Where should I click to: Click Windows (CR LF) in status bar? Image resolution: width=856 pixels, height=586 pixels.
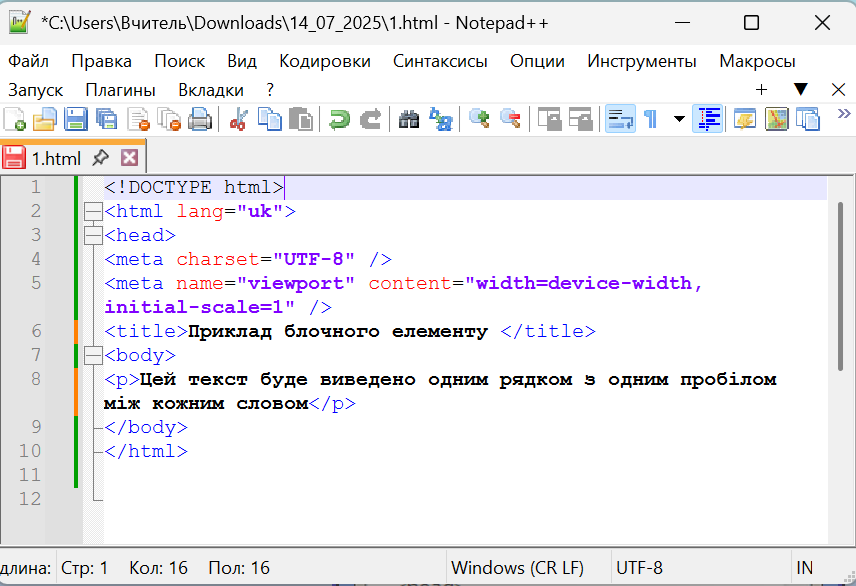click(x=517, y=568)
